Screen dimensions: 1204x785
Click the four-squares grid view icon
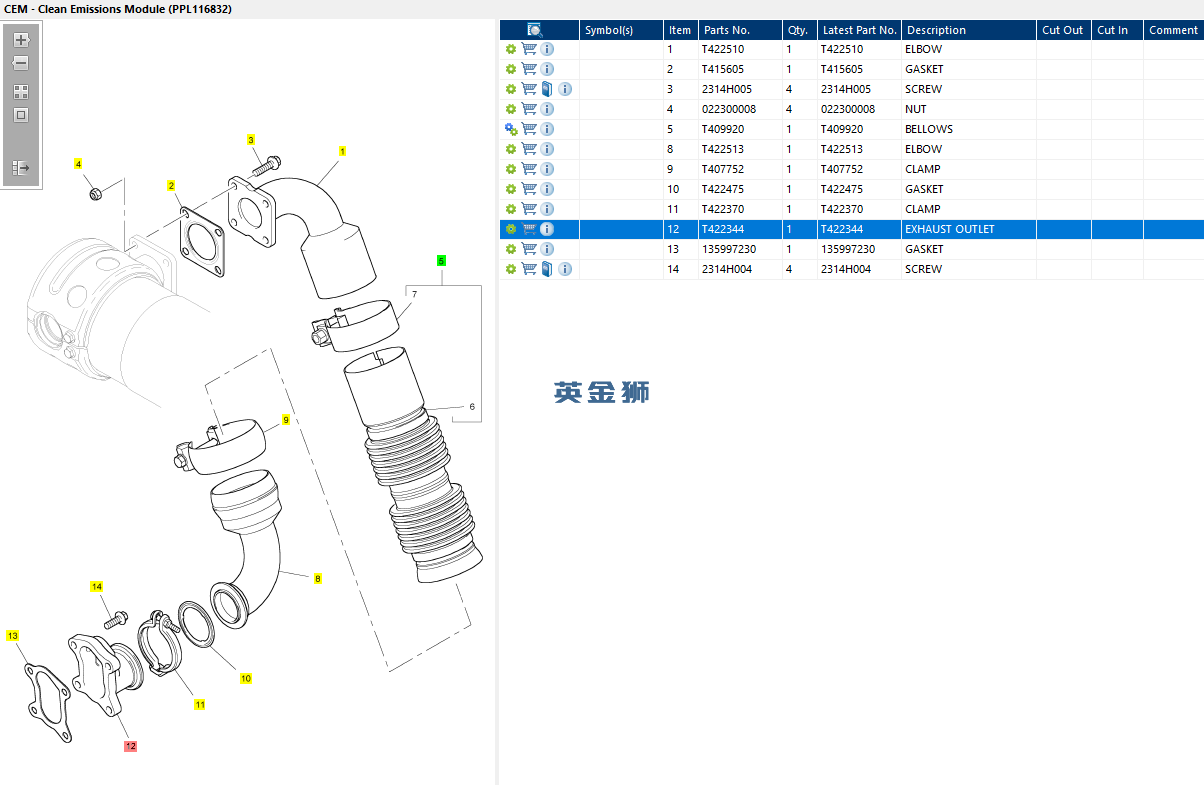pos(21,91)
